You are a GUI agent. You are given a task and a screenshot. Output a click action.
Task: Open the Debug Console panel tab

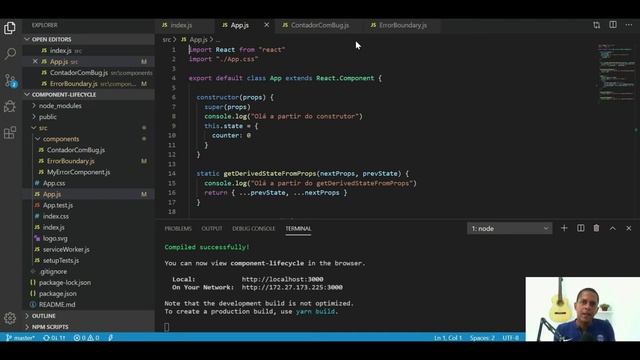point(253,229)
